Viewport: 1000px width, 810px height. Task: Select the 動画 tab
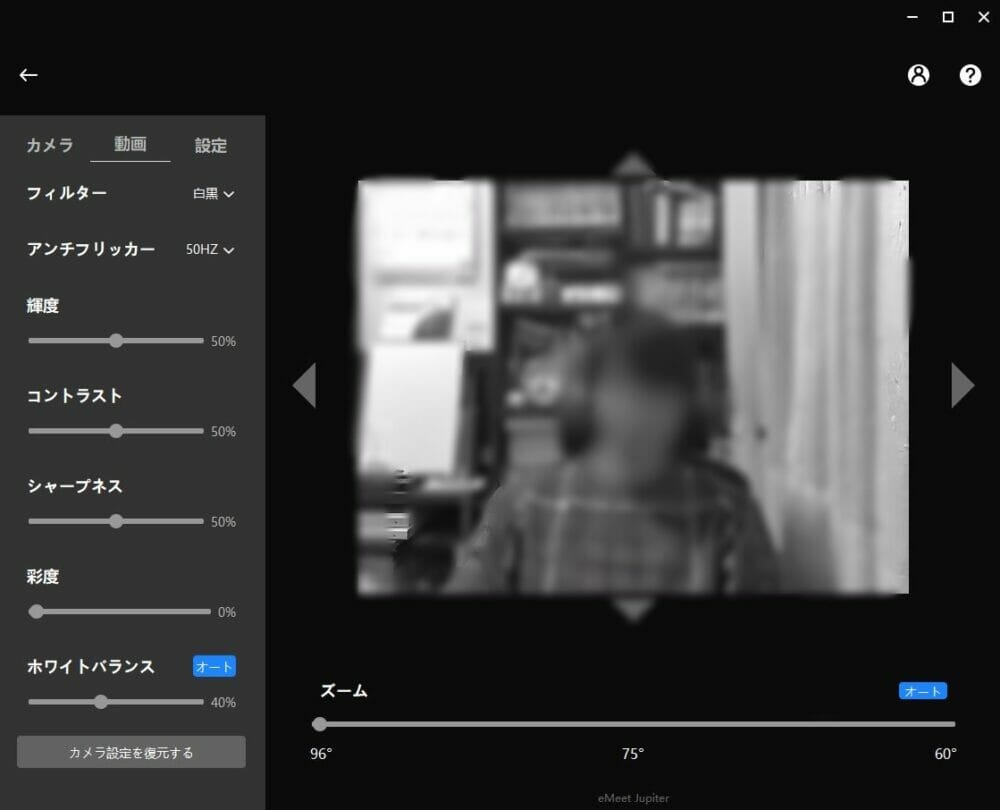click(130, 145)
